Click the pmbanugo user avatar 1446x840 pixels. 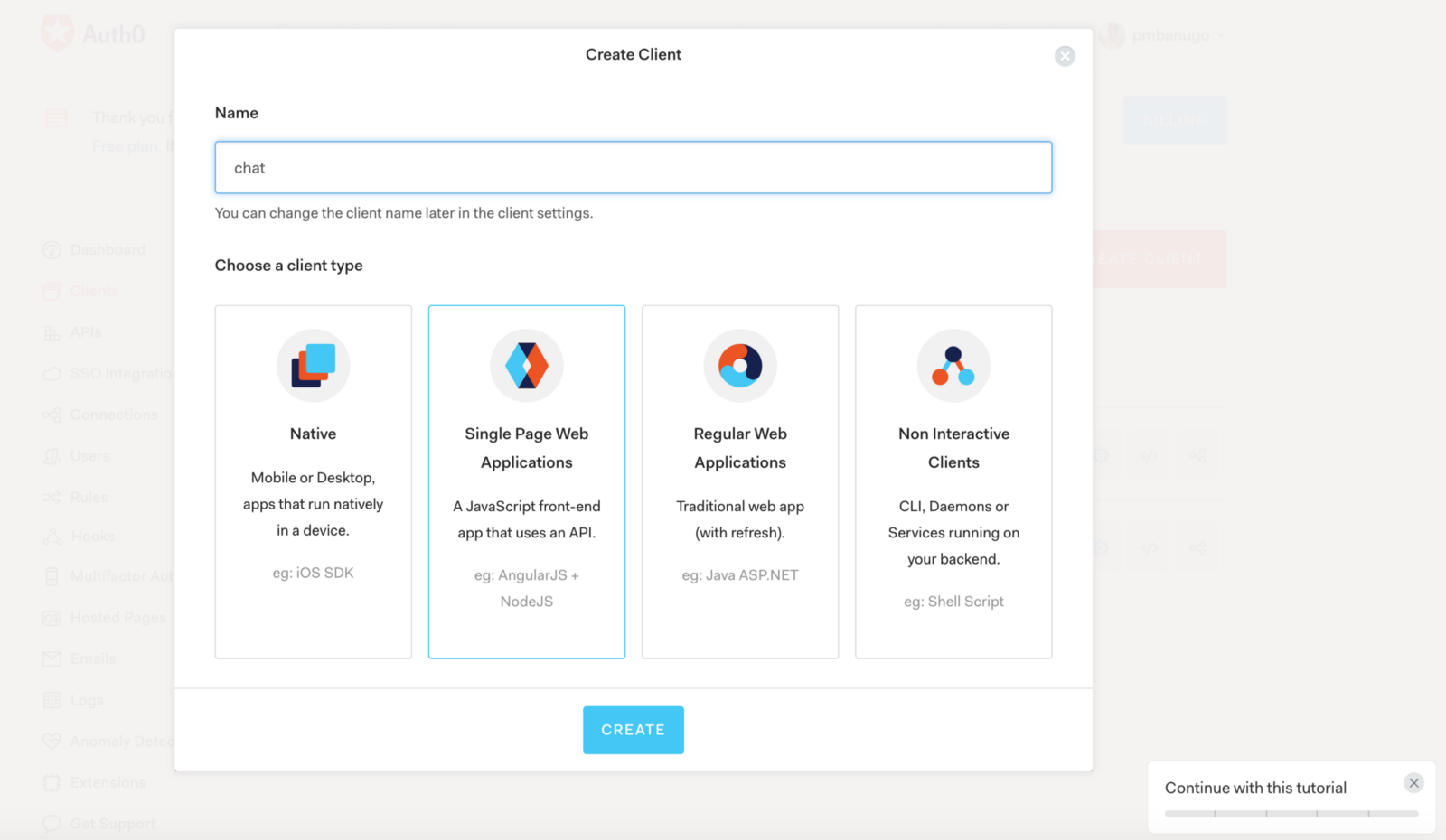[1113, 35]
